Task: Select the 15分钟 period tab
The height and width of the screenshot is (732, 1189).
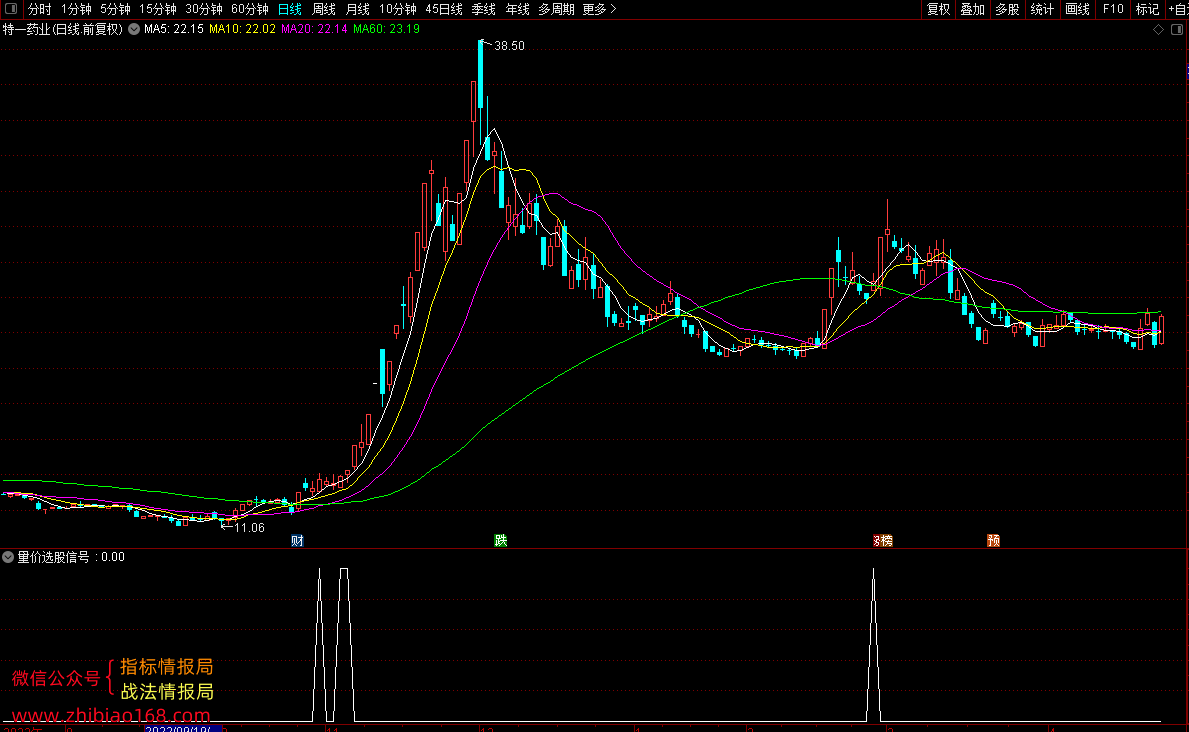Action: point(158,9)
